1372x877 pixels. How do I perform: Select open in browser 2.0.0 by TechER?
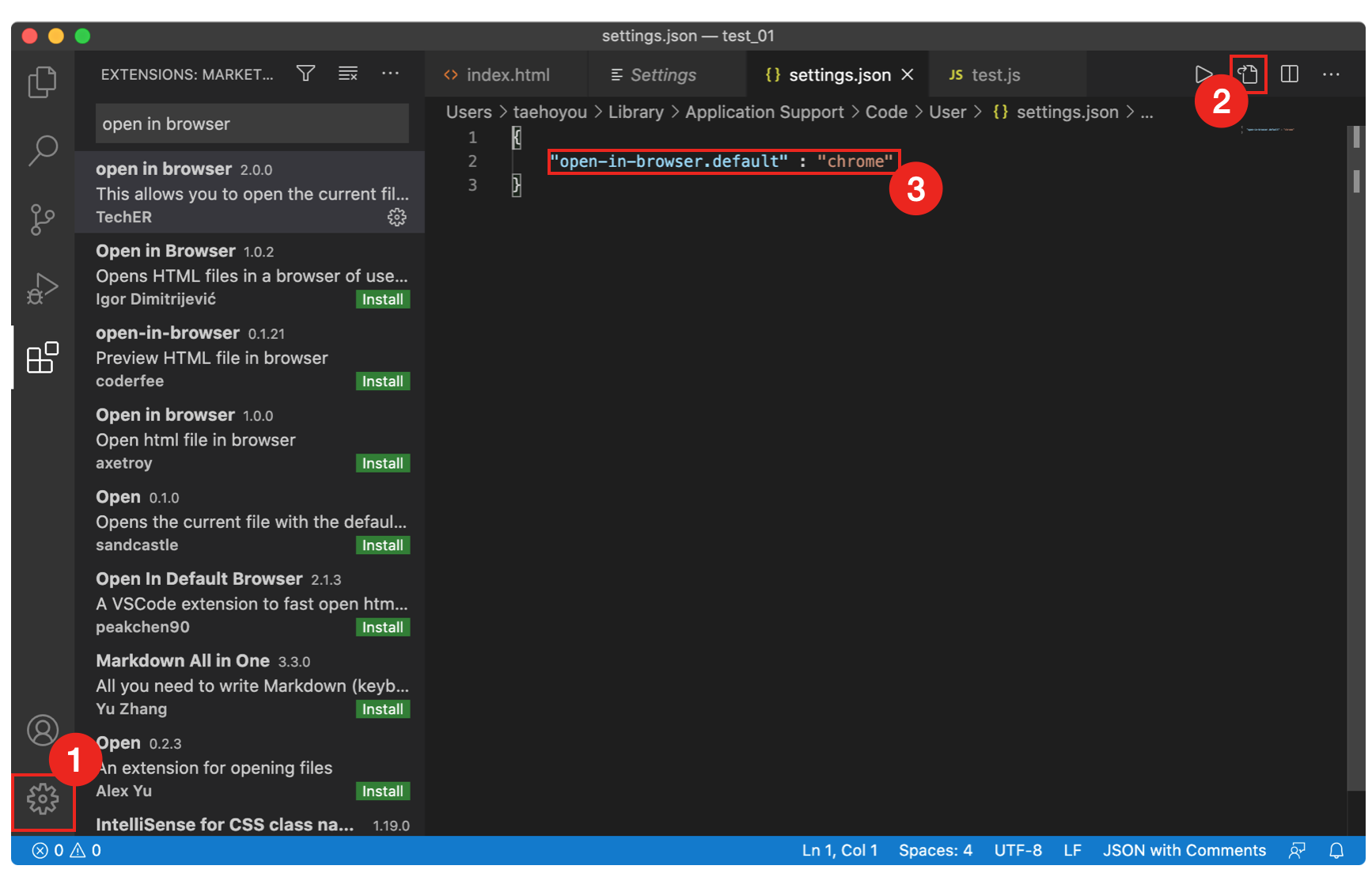coord(250,192)
